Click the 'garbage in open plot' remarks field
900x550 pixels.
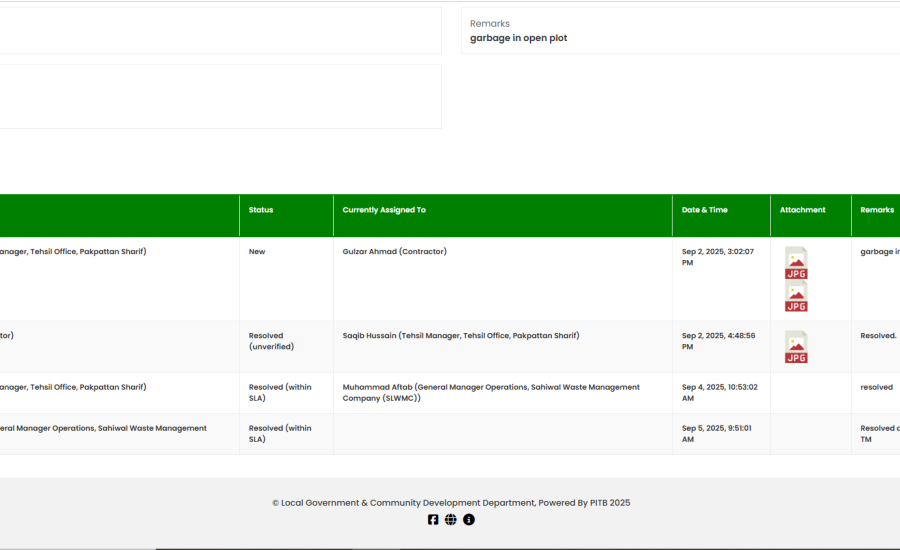[519, 38]
